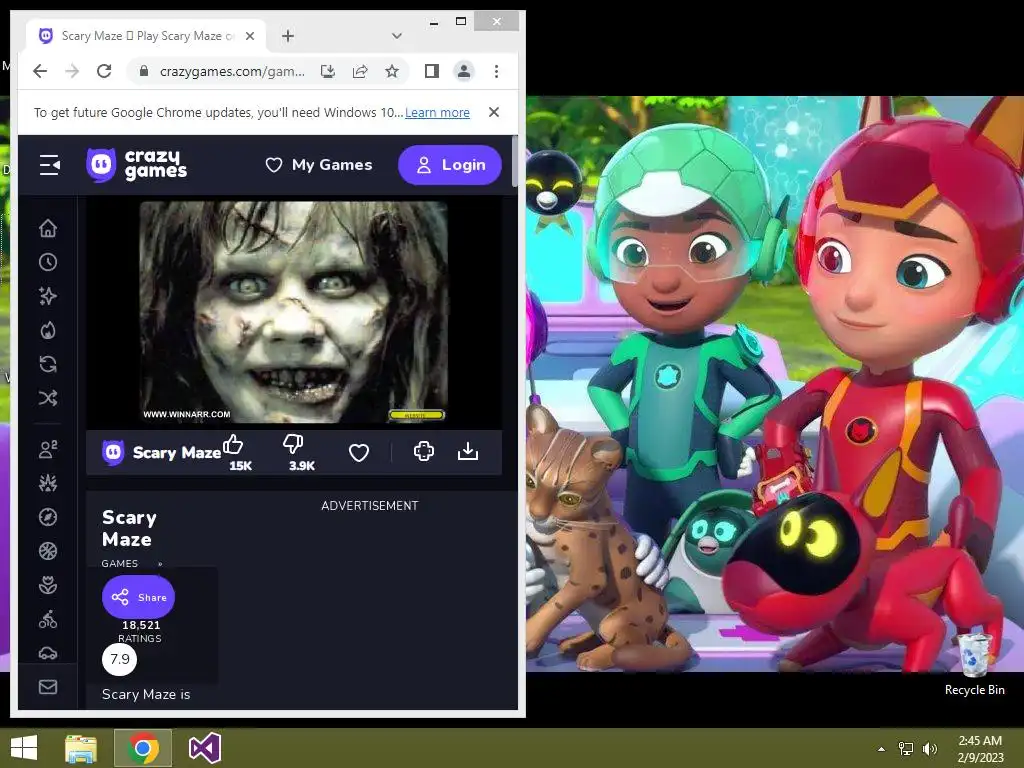Open Contact envelope icon in sidebar

tap(48, 687)
